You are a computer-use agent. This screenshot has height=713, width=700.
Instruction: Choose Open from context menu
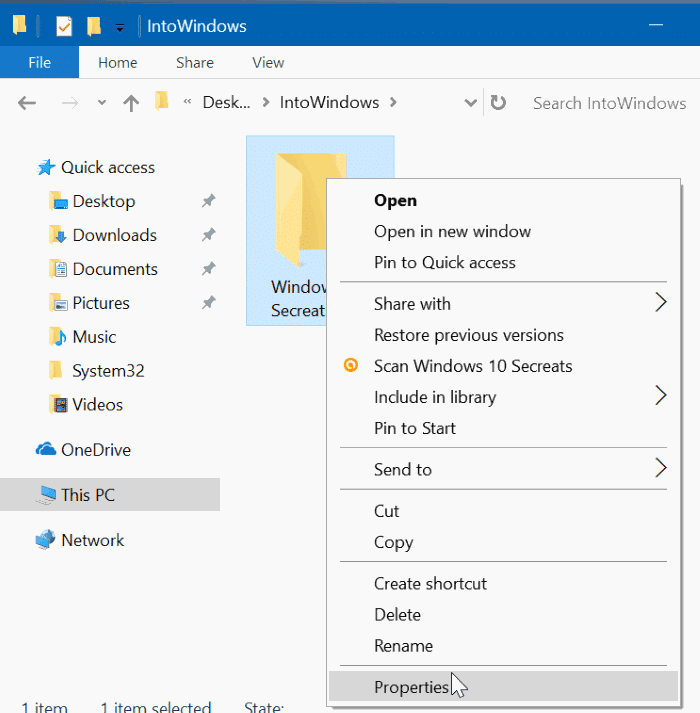[395, 201]
